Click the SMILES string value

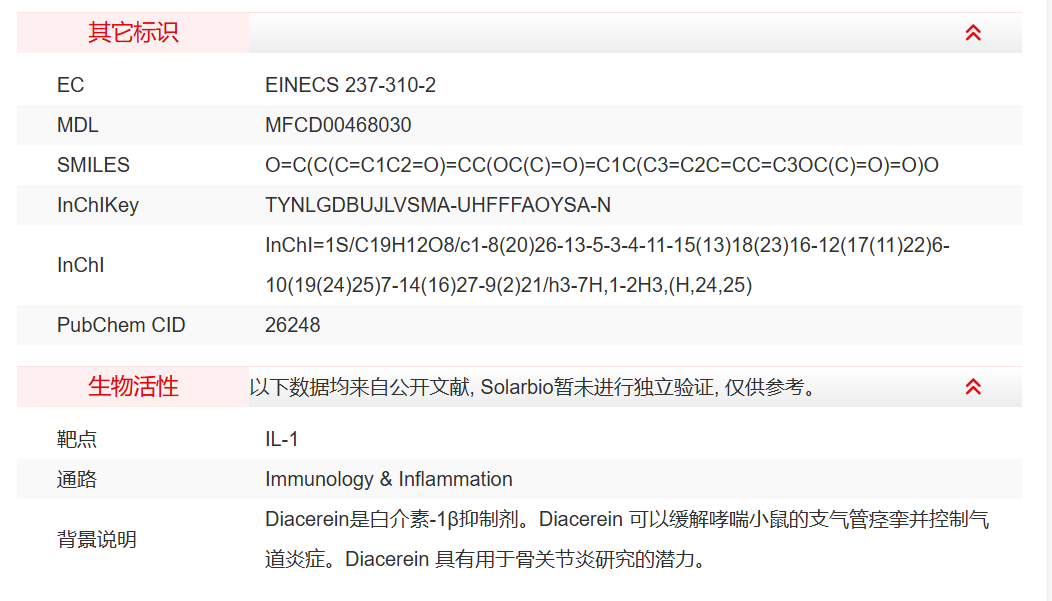point(601,165)
